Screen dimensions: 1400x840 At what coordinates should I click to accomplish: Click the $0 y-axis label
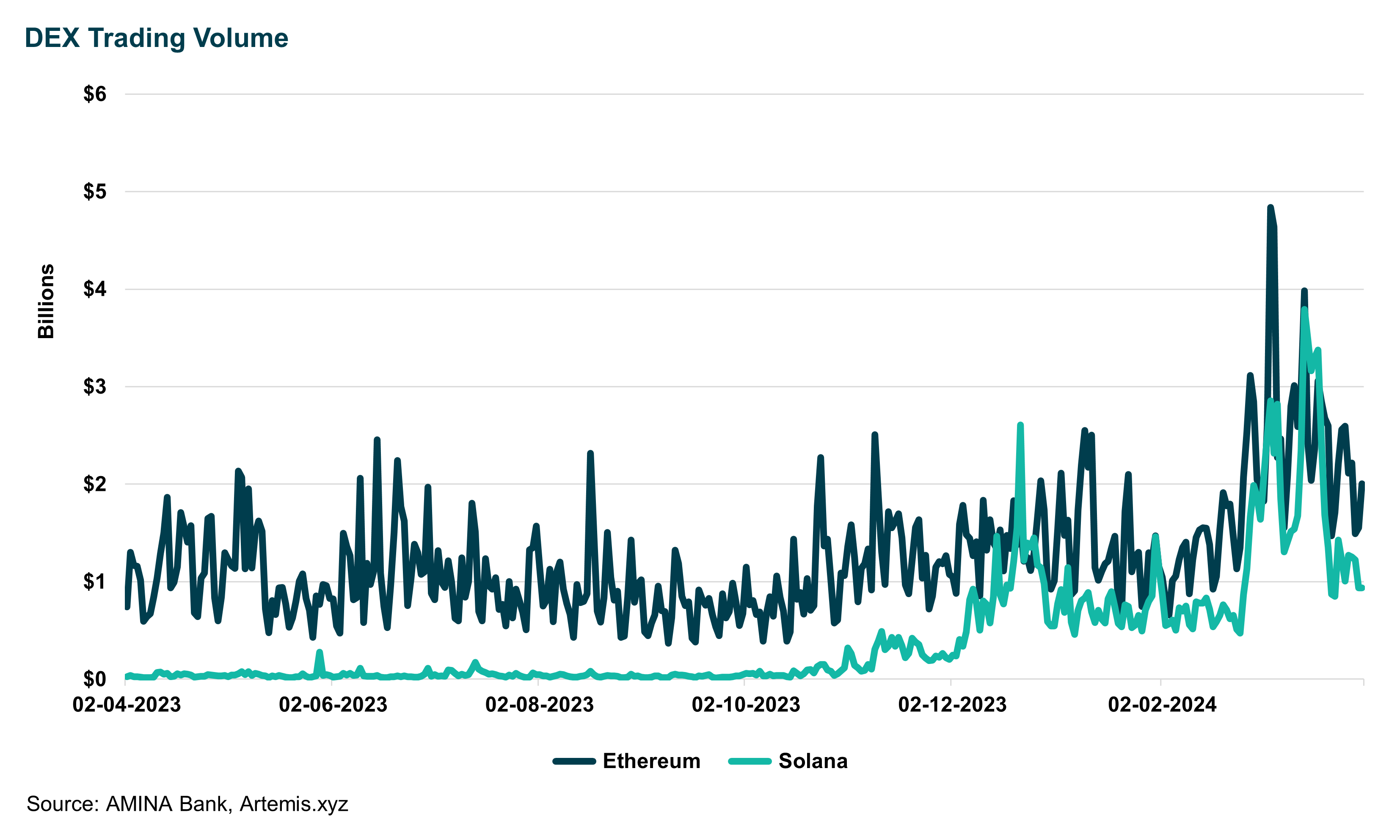click(x=94, y=679)
